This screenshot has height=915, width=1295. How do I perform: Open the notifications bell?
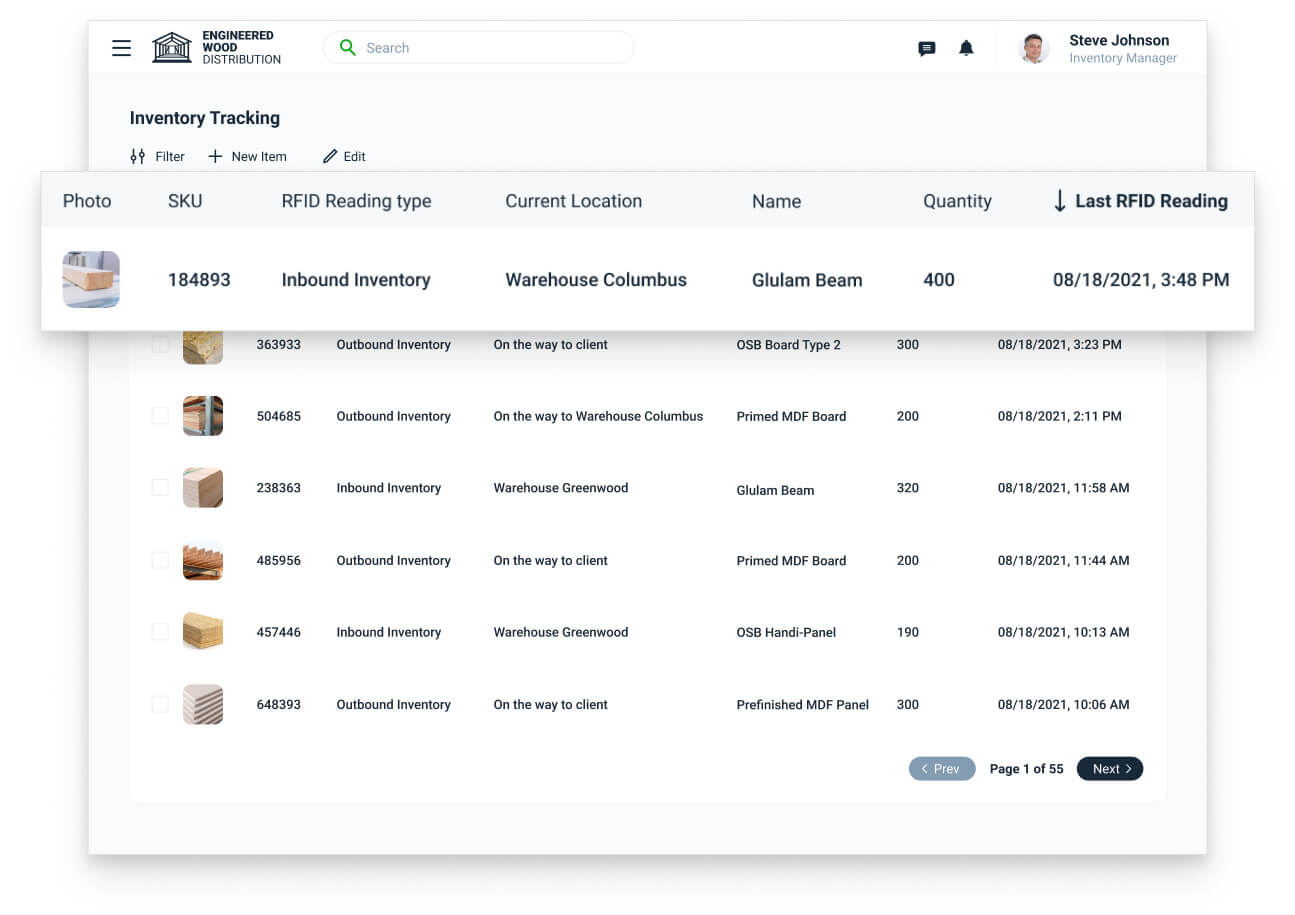click(x=966, y=48)
